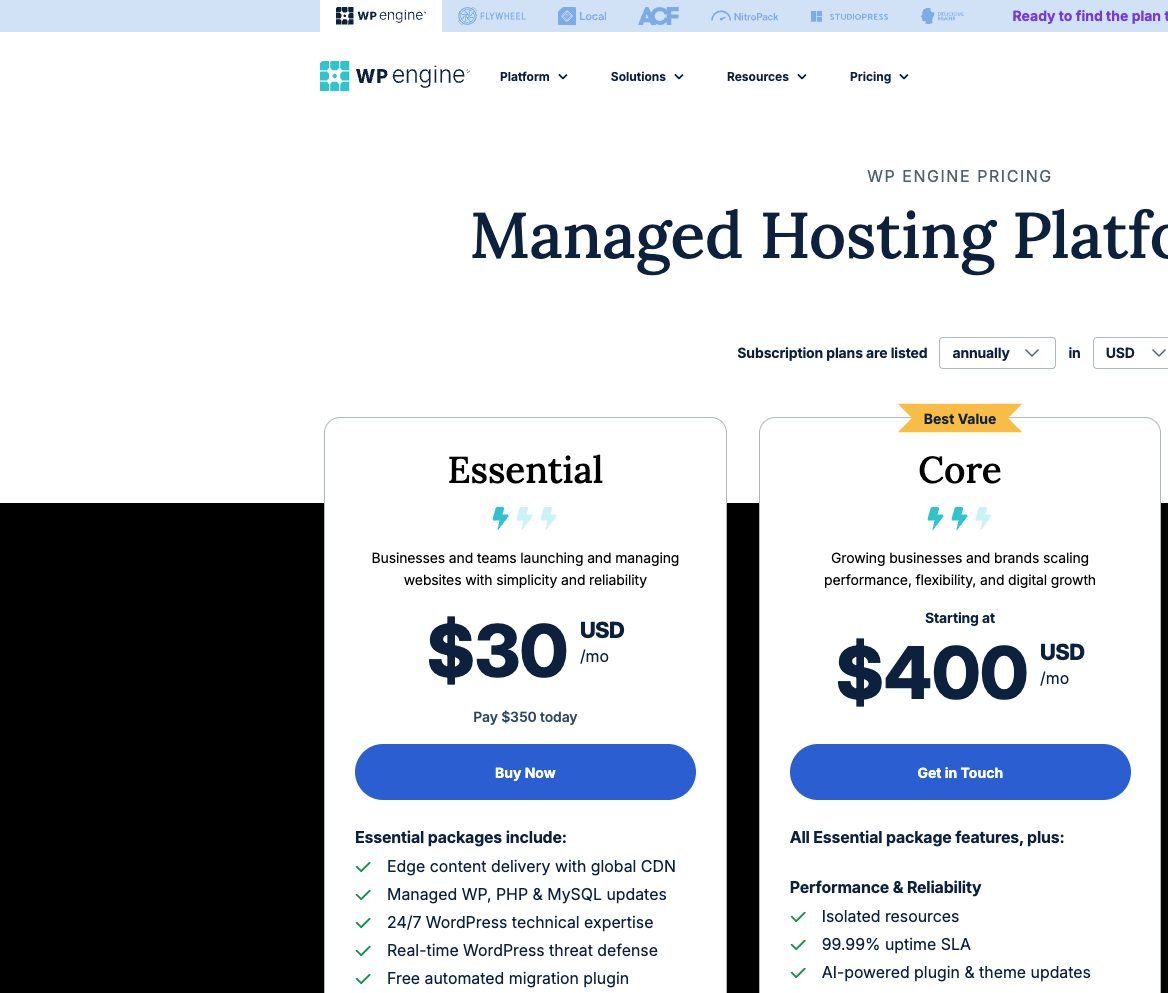Click the Core plan lightning bolt rating
This screenshot has width=1168, height=993.
[x=959, y=517]
